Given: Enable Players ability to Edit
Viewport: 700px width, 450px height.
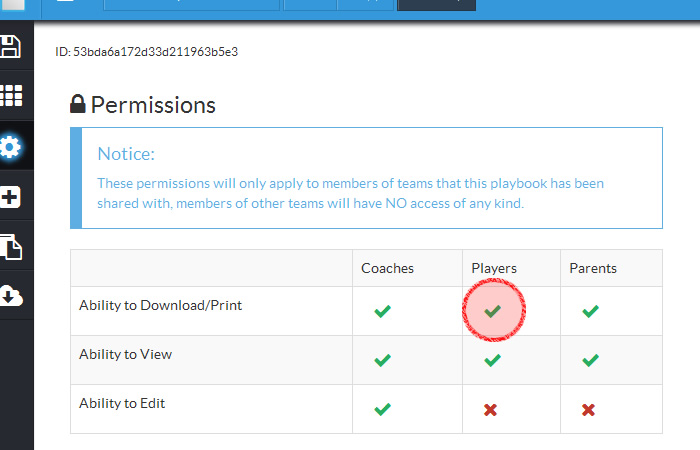Looking at the screenshot, I should pyautogui.click(x=490, y=409).
